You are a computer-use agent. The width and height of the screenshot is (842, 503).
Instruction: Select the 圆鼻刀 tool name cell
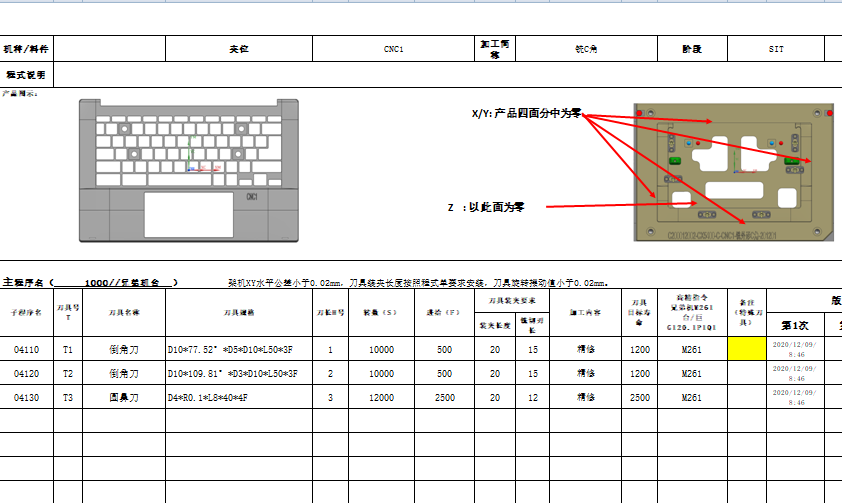coord(124,397)
